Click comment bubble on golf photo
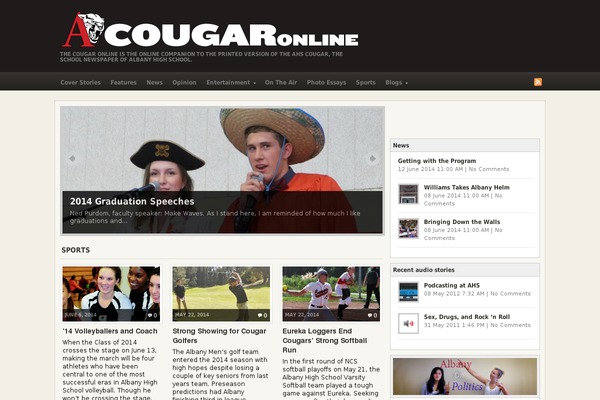This screenshot has width=600, height=400. tap(262, 315)
